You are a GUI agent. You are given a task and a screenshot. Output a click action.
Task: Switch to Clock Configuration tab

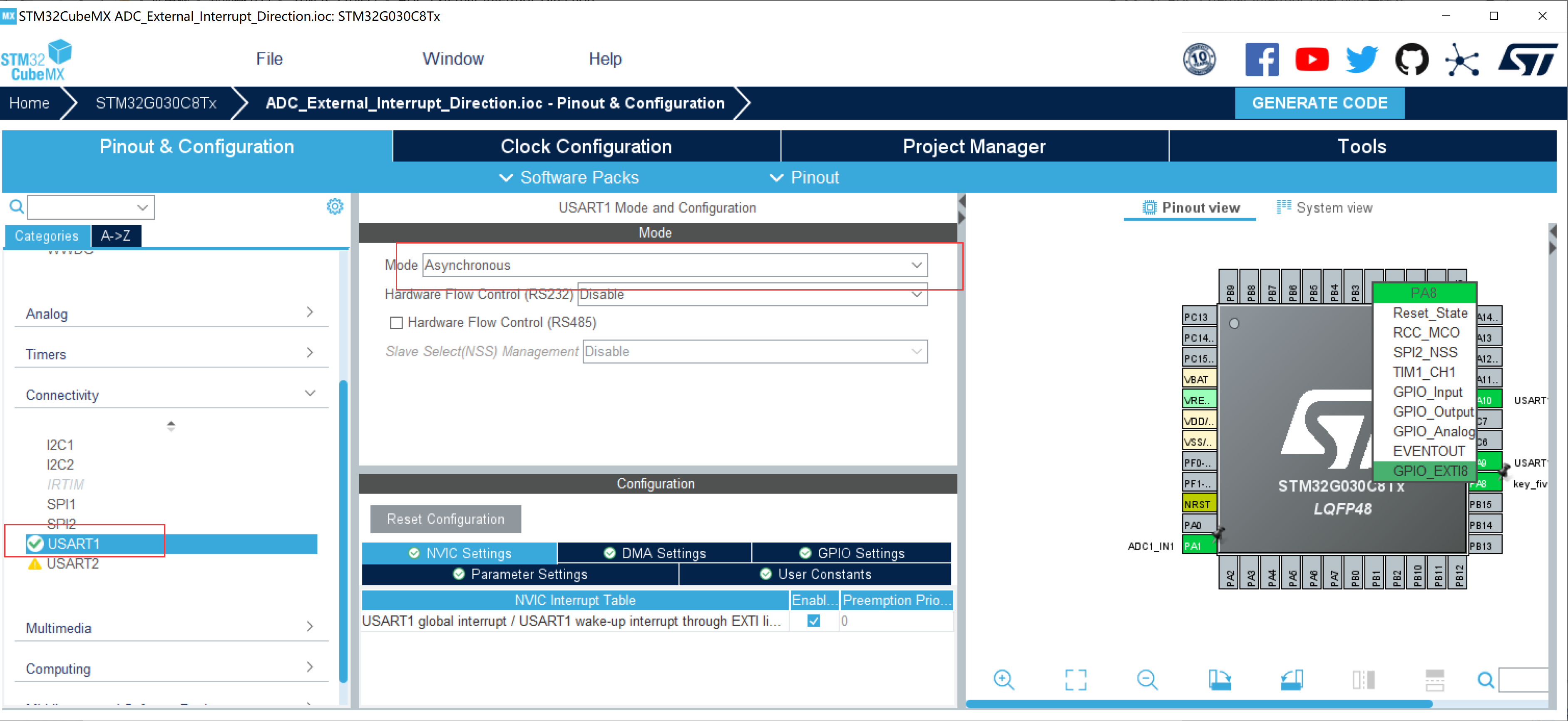[586, 146]
